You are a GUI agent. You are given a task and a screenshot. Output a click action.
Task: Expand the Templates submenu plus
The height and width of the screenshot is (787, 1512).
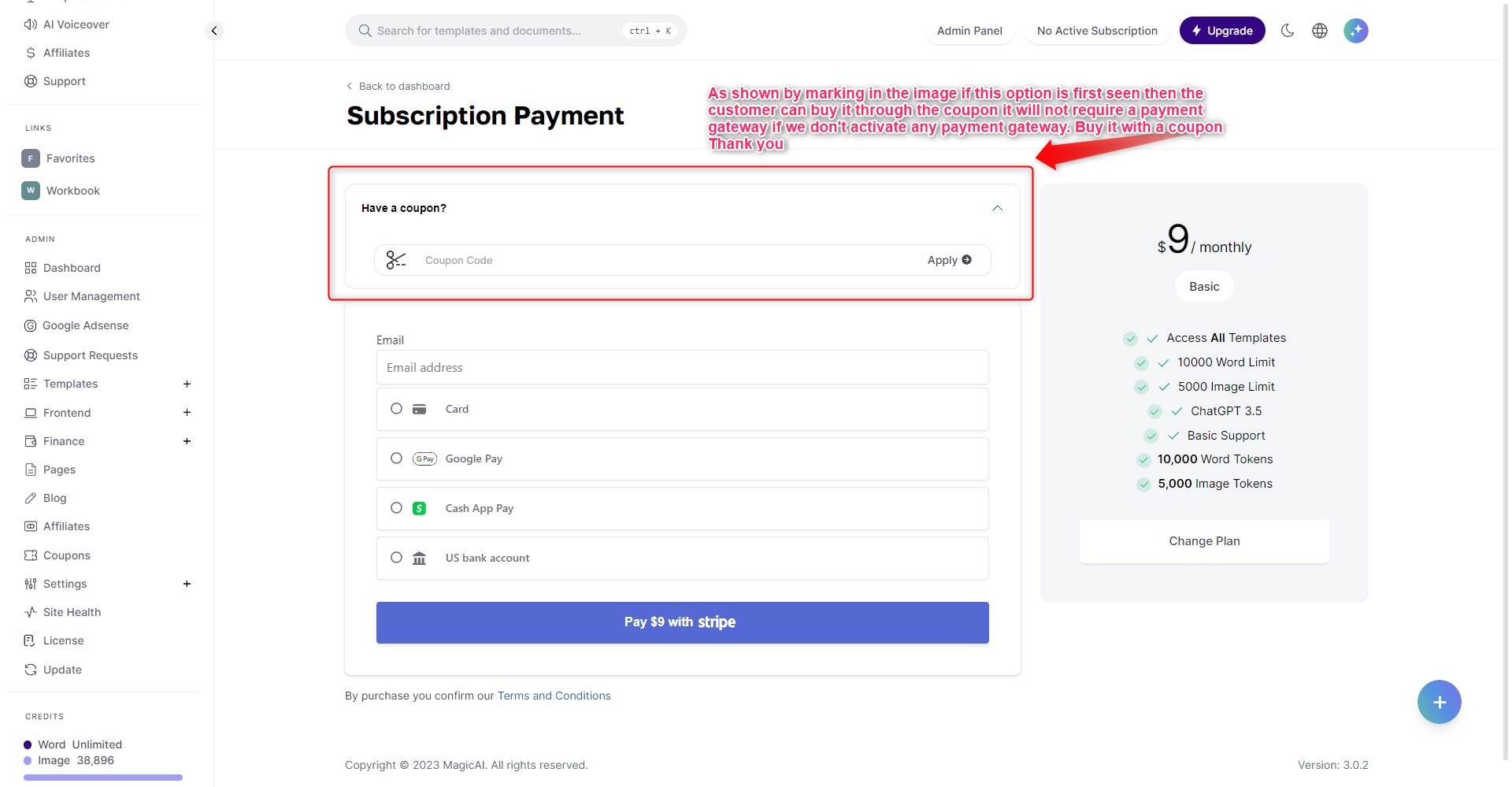187,384
